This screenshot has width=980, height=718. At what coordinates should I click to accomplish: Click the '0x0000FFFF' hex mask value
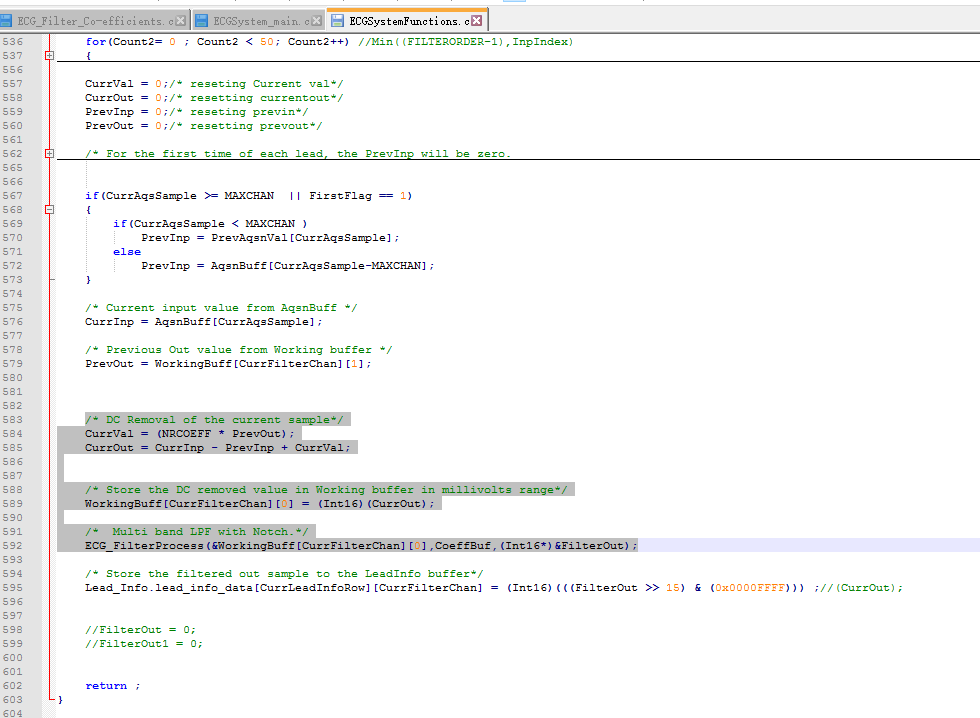pyautogui.click(x=749, y=588)
